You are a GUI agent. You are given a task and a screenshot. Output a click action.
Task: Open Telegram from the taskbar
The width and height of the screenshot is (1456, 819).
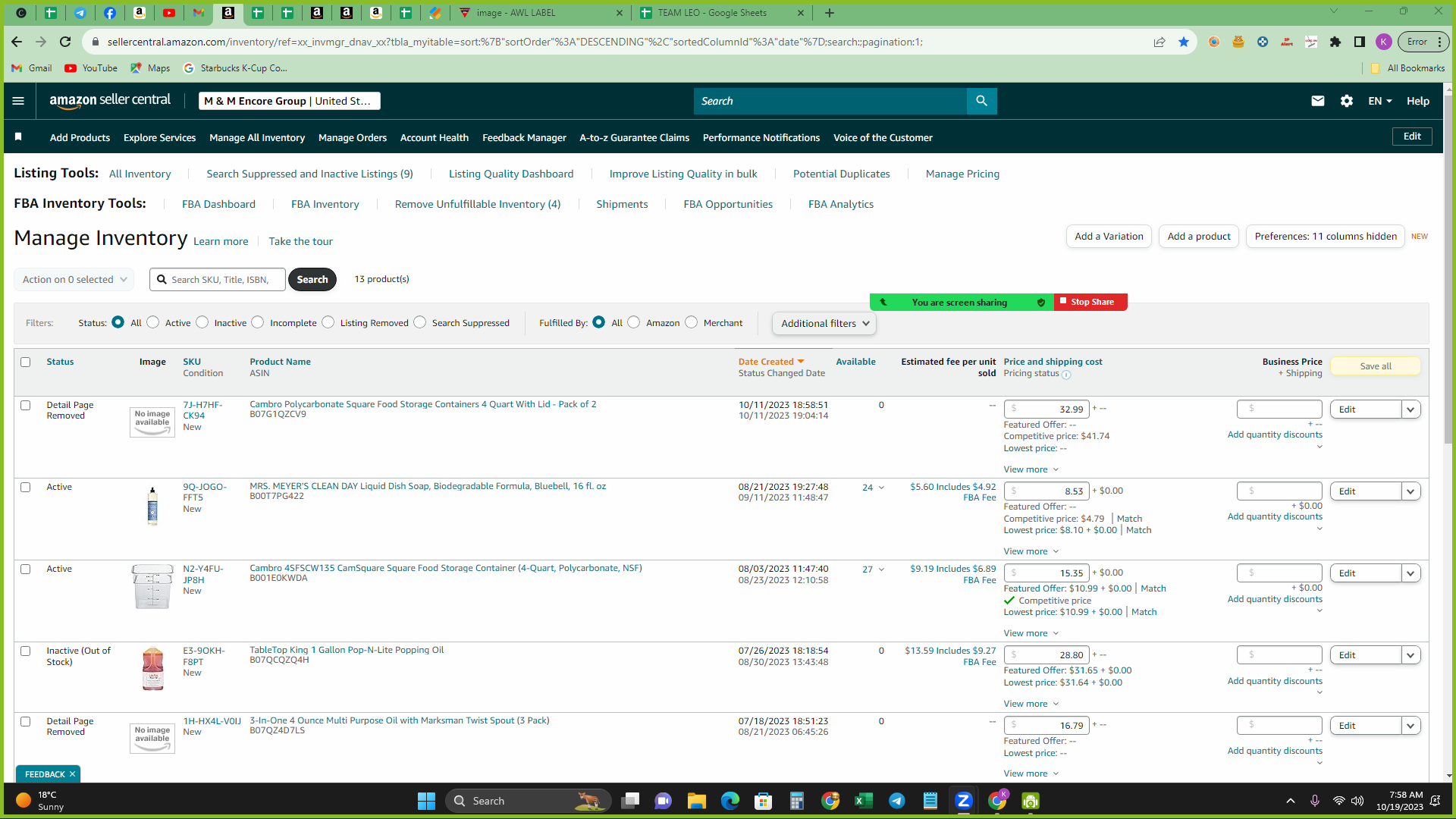(x=896, y=801)
